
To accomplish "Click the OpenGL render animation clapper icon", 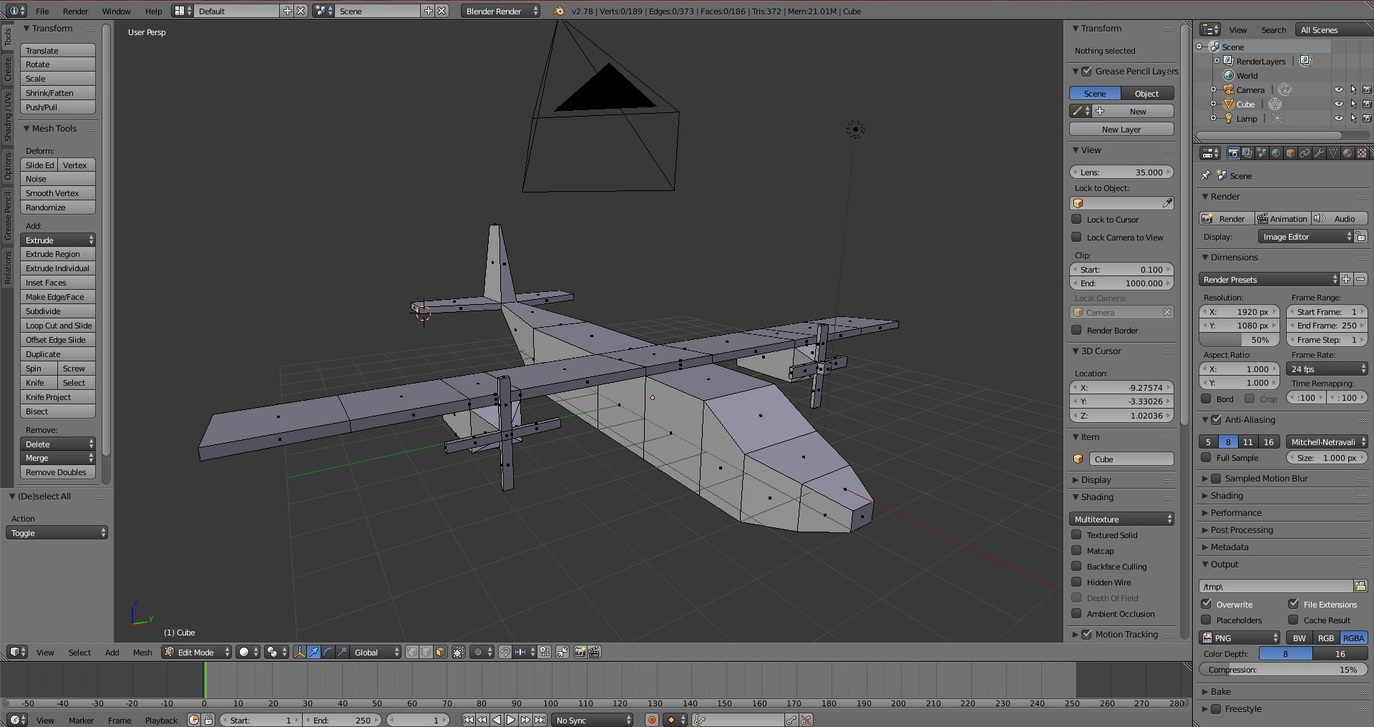I will click(594, 652).
